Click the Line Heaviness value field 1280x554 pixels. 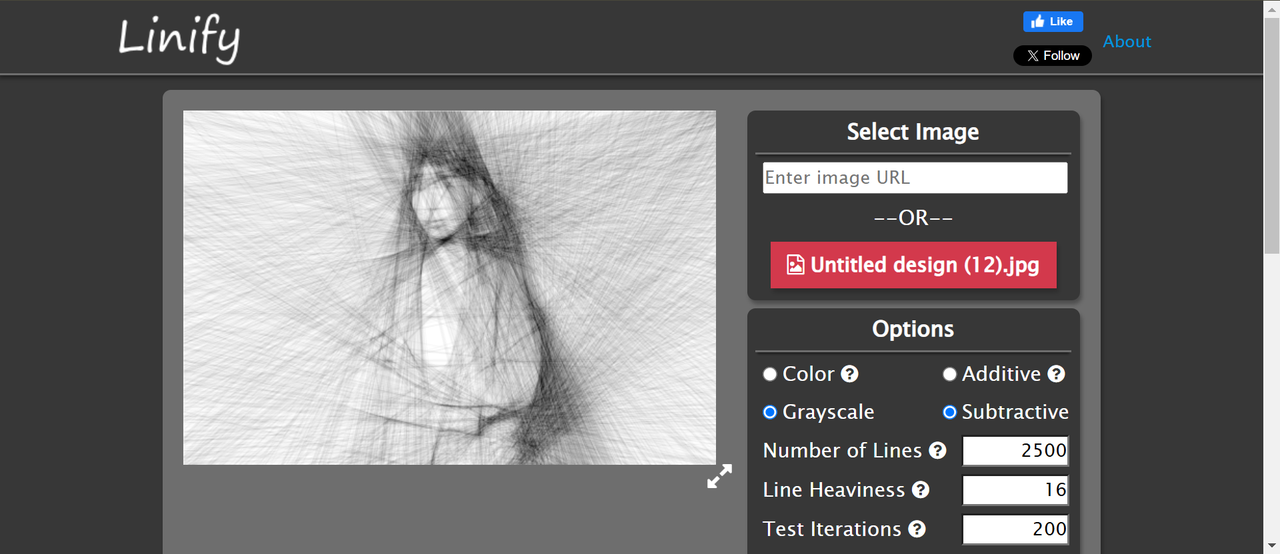coord(1015,490)
